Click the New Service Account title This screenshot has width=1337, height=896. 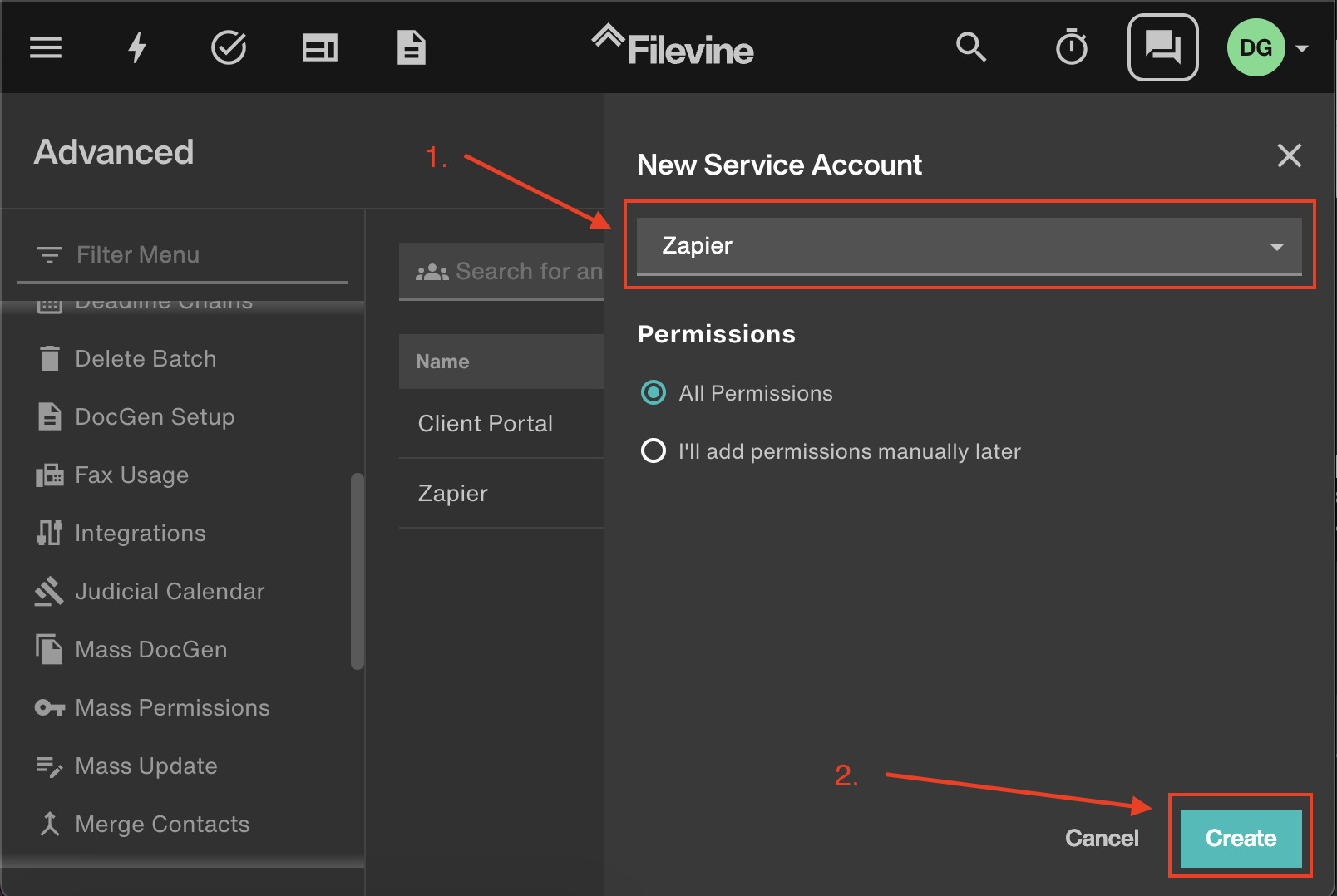click(x=779, y=165)
